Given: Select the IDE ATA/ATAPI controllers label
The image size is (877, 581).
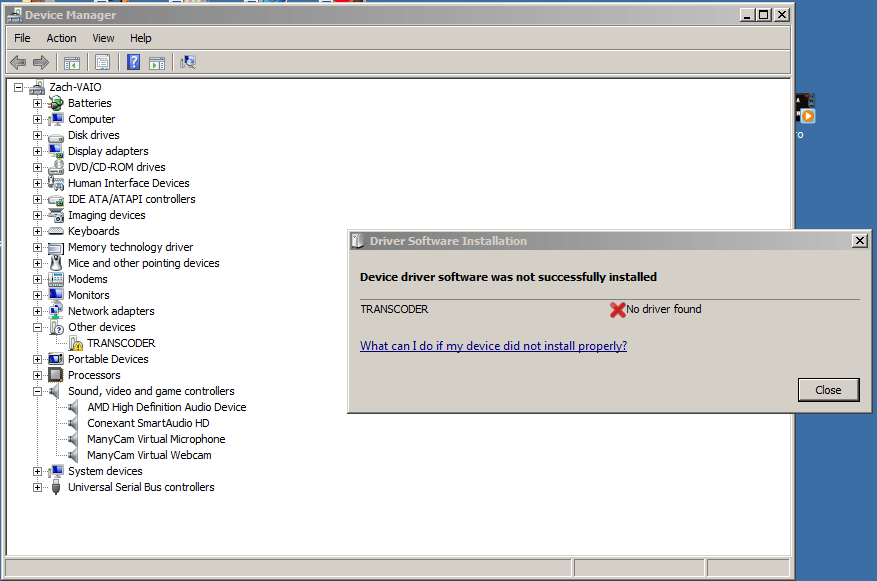Looking at the screenshot, I should click(x=132, y=200).
